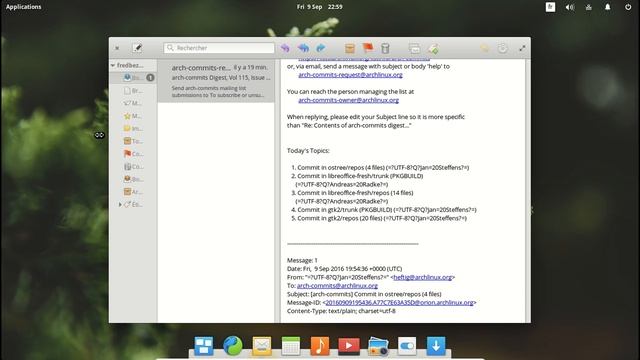Open the power session indicator
This screenshot has width=640, height=360.
[x=628, y=7]
